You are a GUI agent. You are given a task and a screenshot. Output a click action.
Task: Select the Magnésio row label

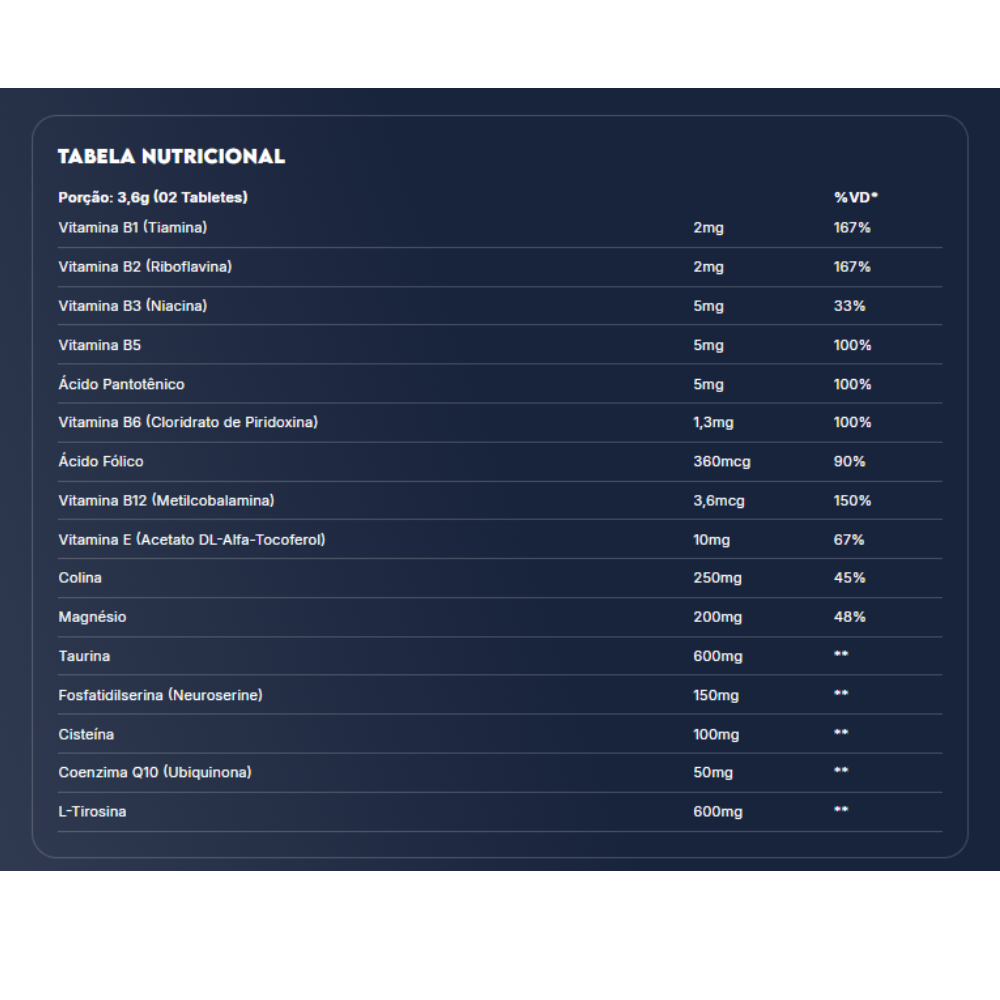click(92, 617)
